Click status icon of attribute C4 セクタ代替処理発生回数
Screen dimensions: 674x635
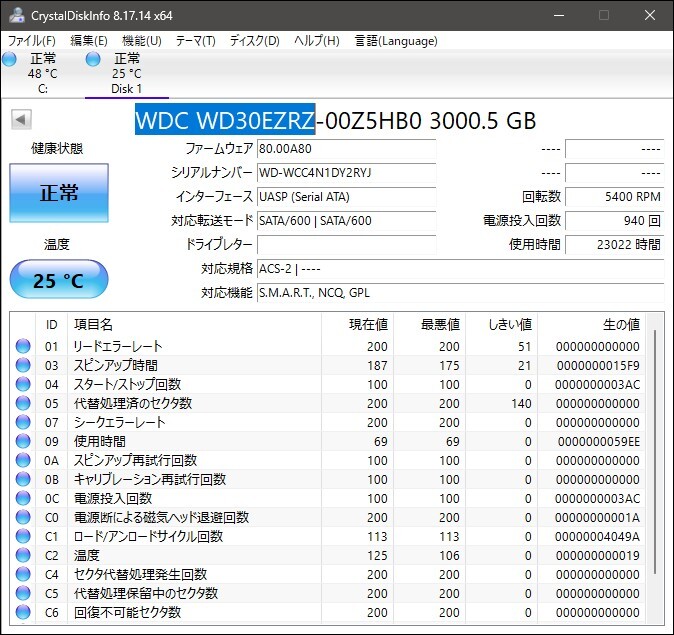coord(23,574)
